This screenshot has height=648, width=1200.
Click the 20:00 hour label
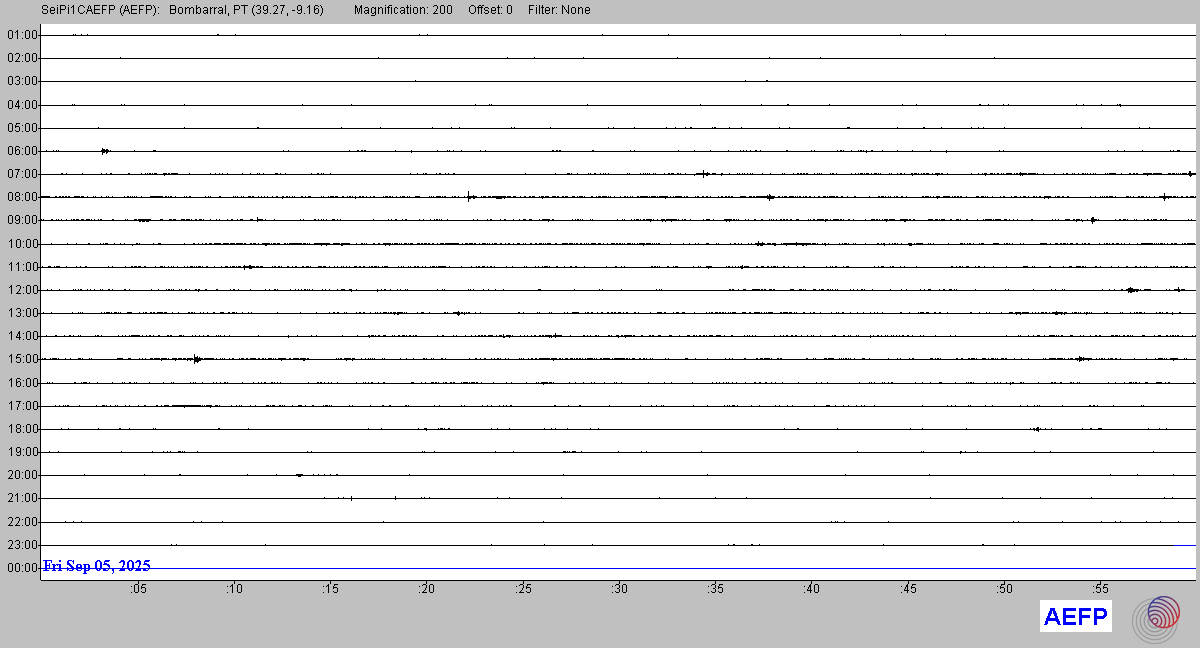[x=22, y=475]
